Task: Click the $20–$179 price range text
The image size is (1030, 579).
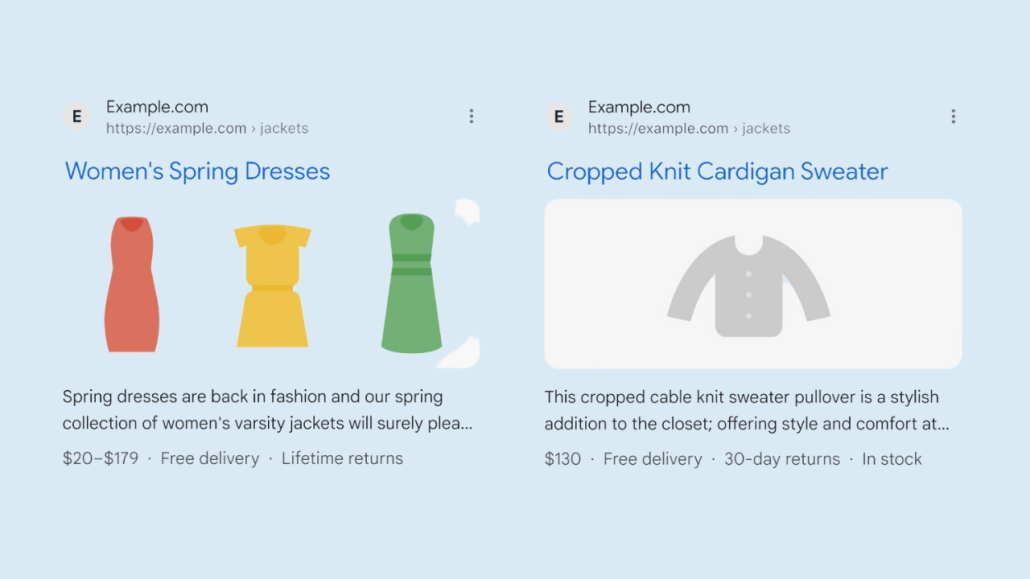Action: coord(101,458)
